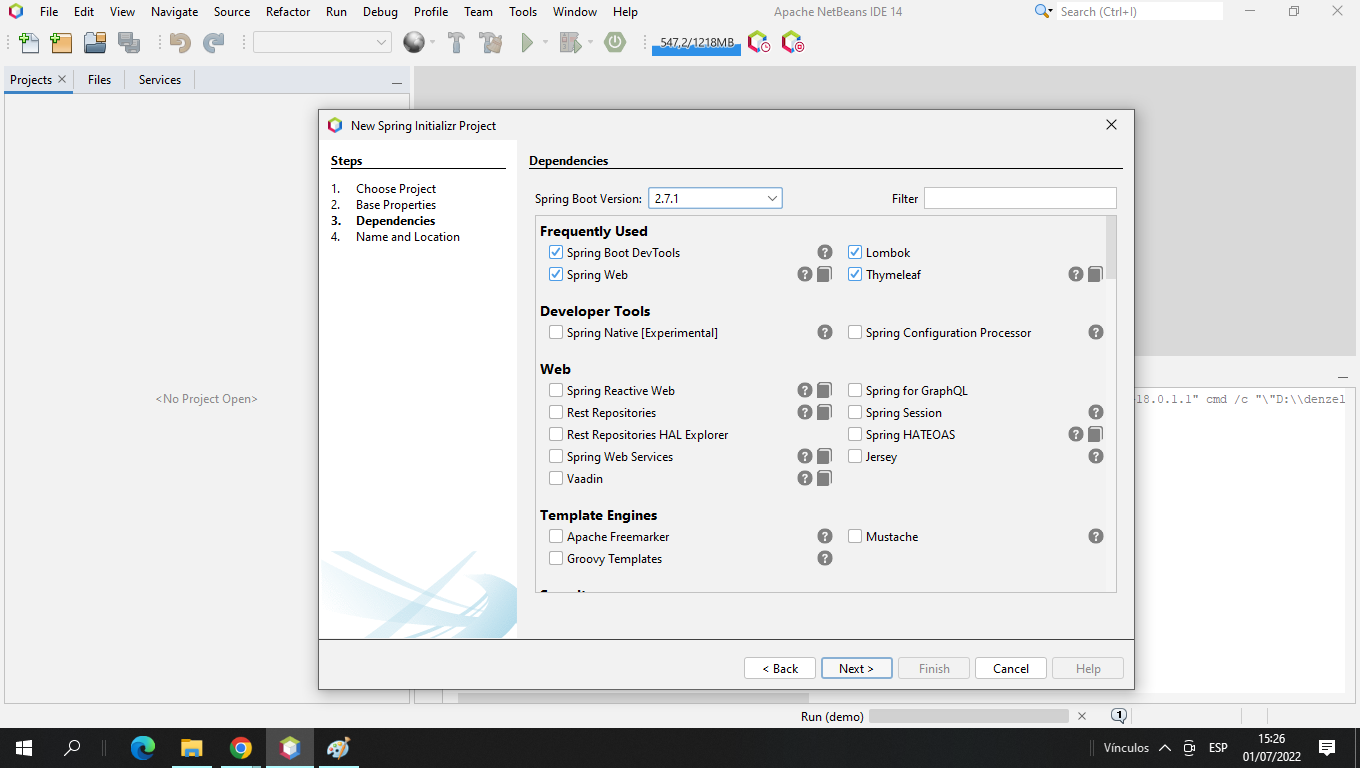1360x768 pixels.
Task: Click the green Run Project icon
Action: (527, 43)
